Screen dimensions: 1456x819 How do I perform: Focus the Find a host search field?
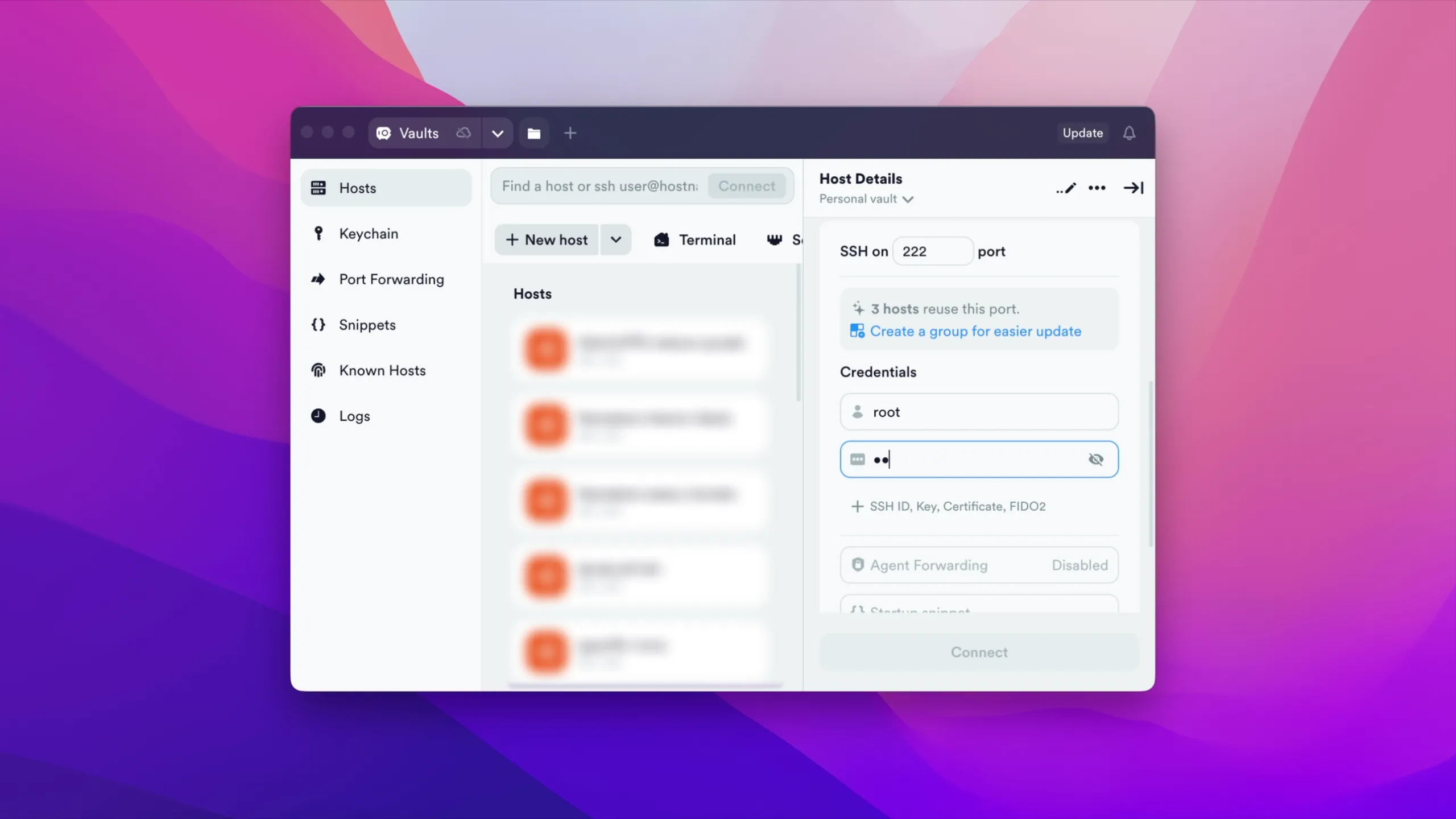pyautogui.click(x=600, y=186)
